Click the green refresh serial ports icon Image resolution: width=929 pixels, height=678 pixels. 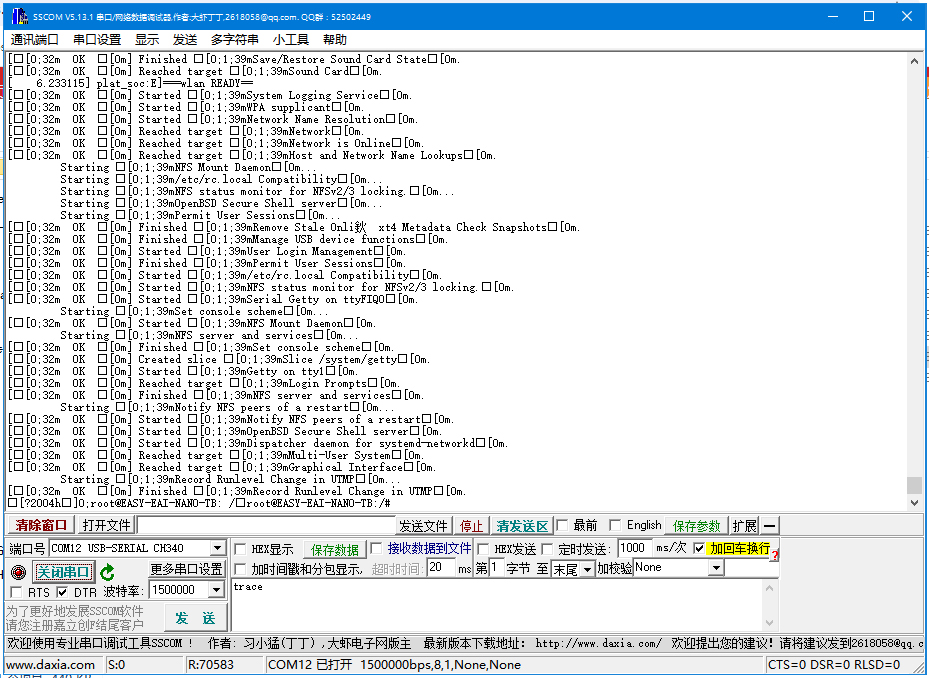click(x=108, y=571)
